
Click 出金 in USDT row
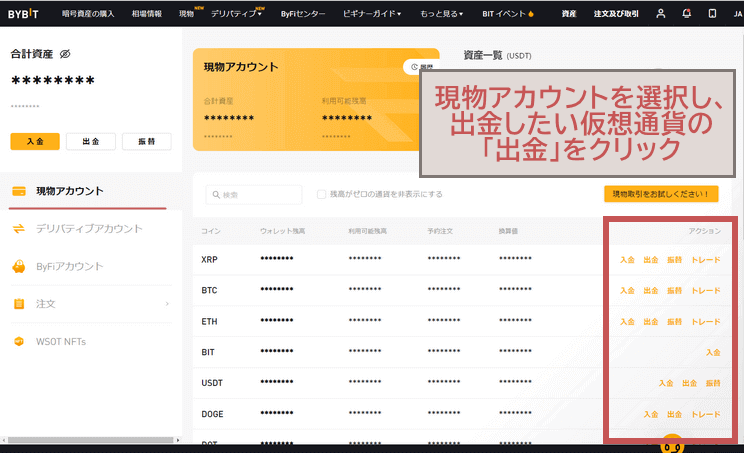click(x=690, y=383)
